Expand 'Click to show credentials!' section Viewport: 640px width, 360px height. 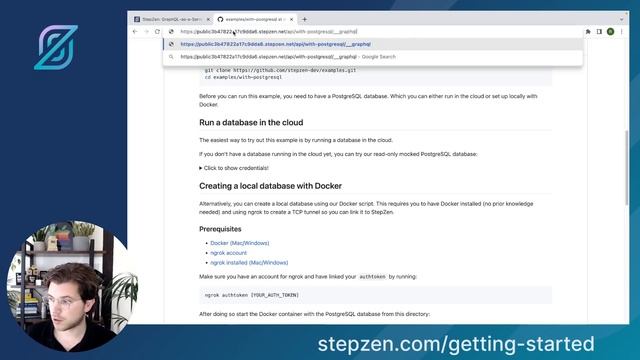pyautogui.click(x=234, y=168)
